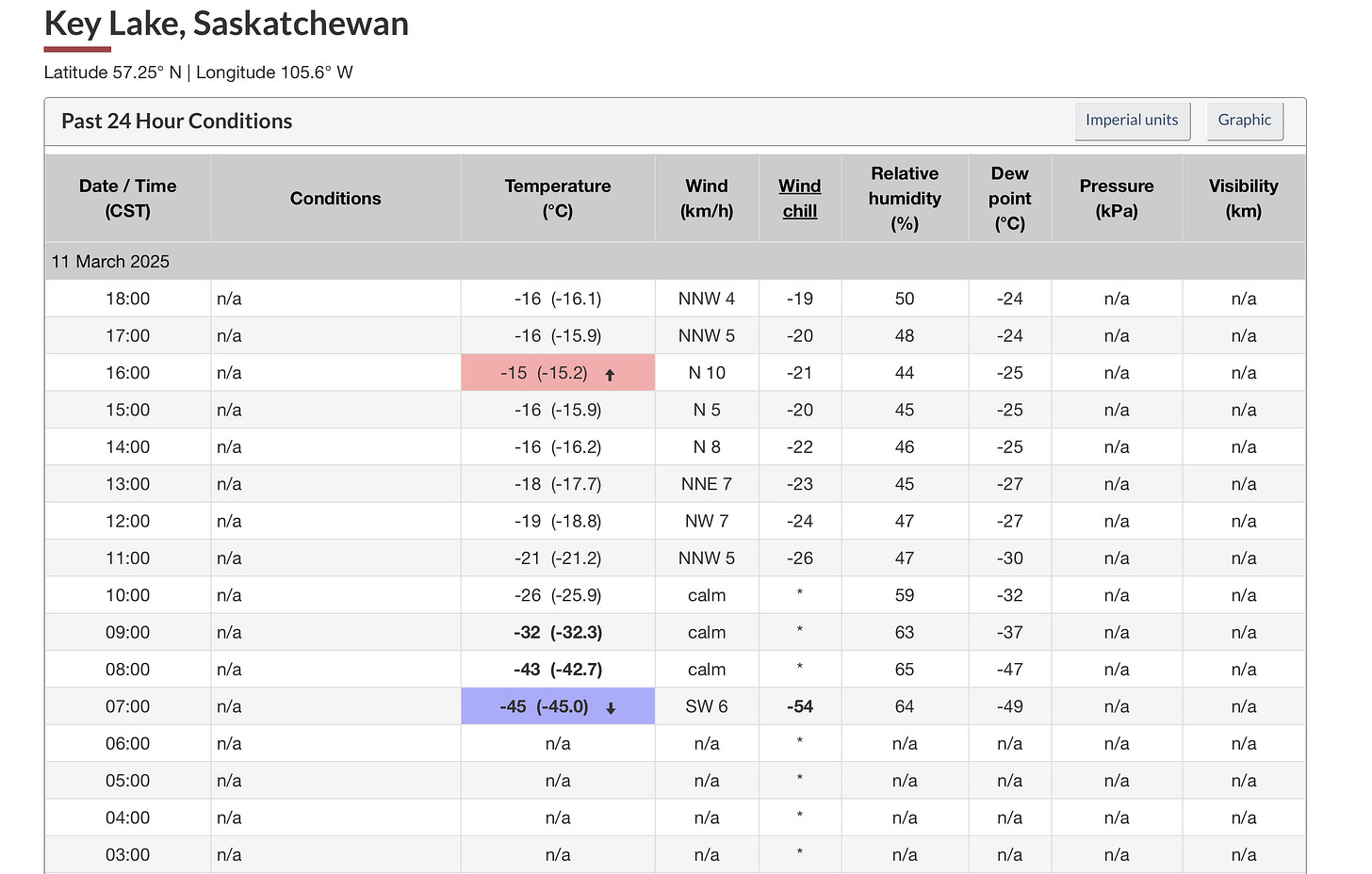This screenshot has width=1372, height=874.
Task: Click the 07:00 time cell
Action: pos(128,706)
